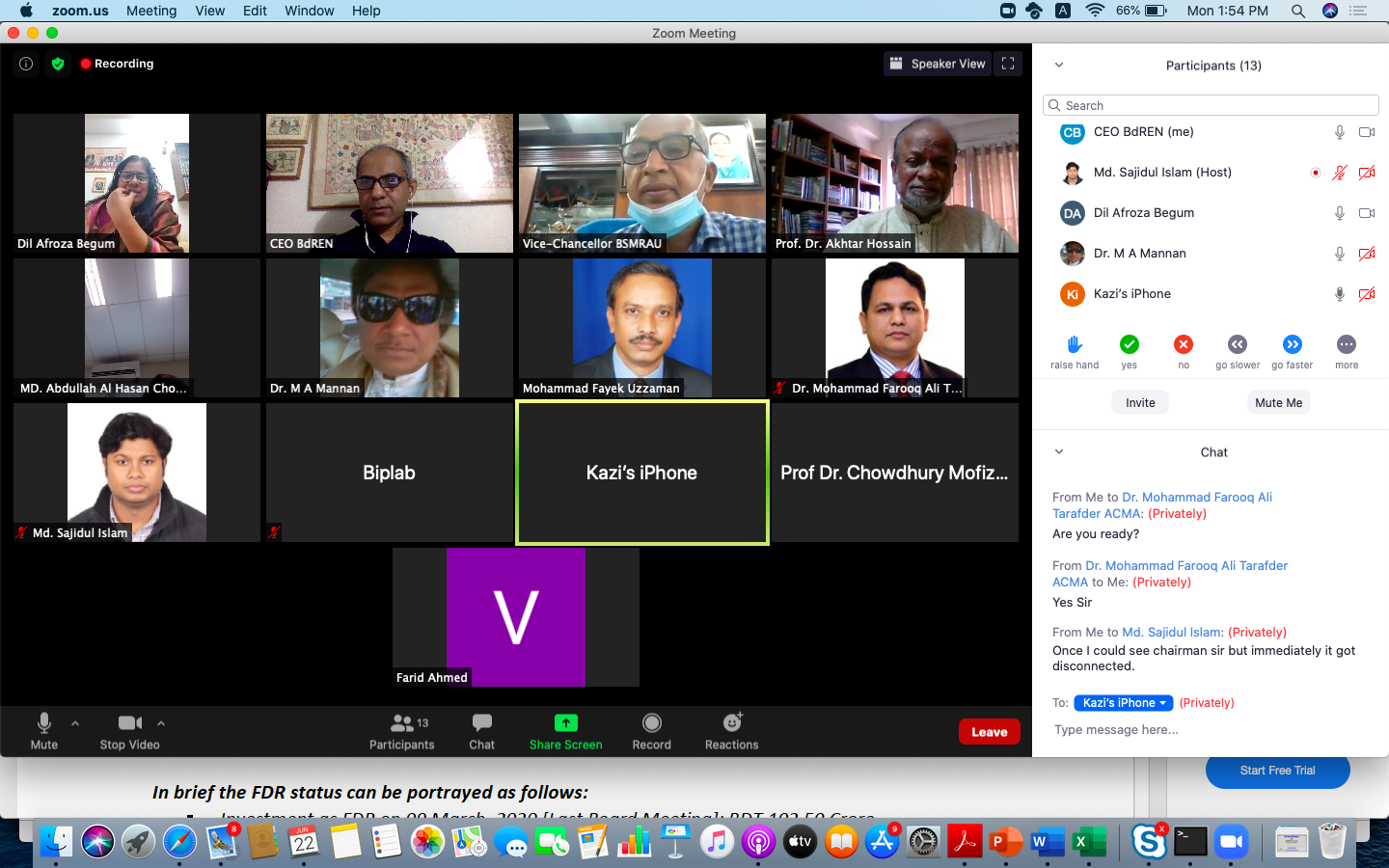Open audio options arrow beside Mute
The width and height of the screenshot is (1389, 868).
pyautogui.click(x=75, y=722)
